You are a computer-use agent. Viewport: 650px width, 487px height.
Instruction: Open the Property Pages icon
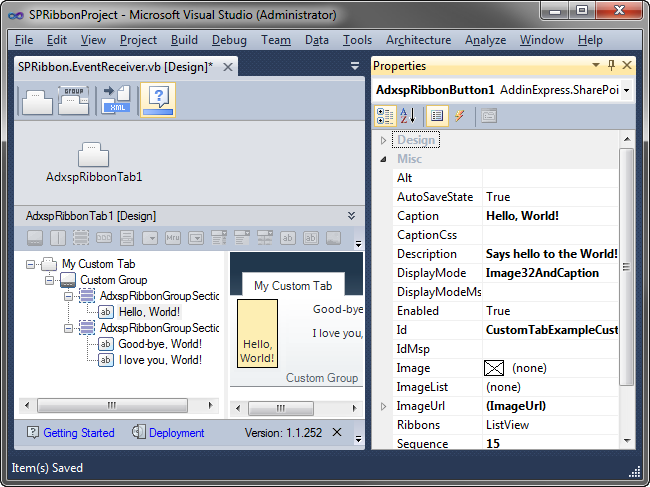coord(489,116)
